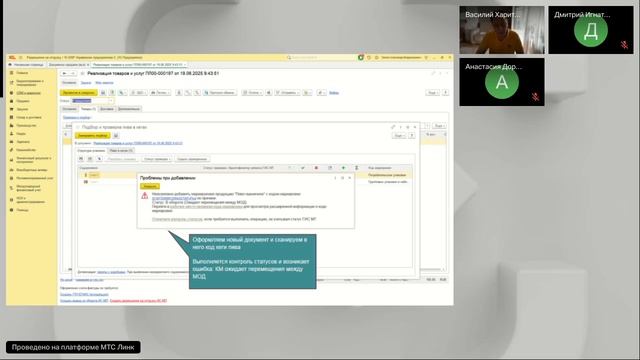Viewport: 640px width, 360px height.
Task: Click the save icon next to Завершить подбор
Action: 116,136
